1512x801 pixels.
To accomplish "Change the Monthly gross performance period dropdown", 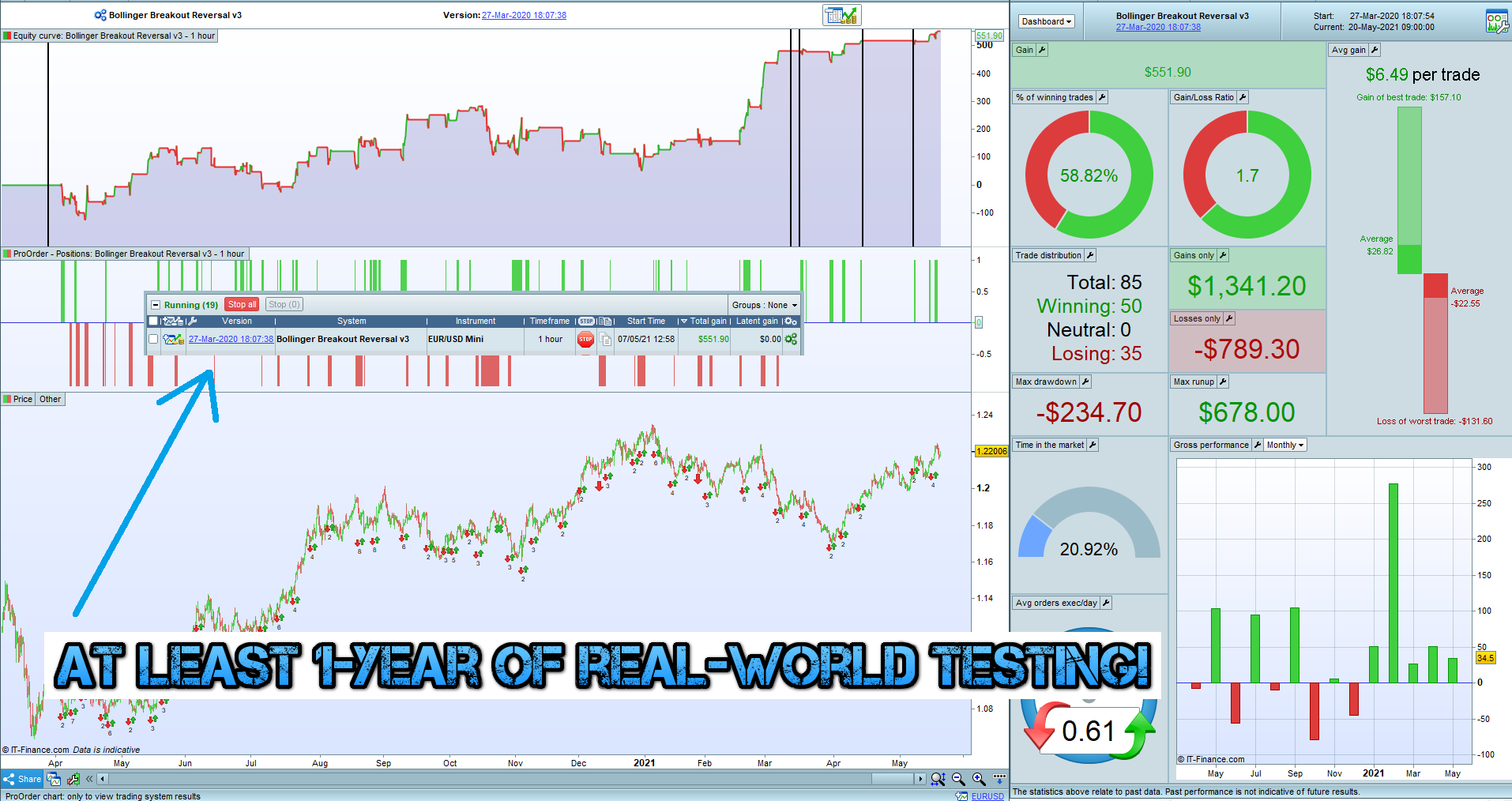I will (1285, 445).
